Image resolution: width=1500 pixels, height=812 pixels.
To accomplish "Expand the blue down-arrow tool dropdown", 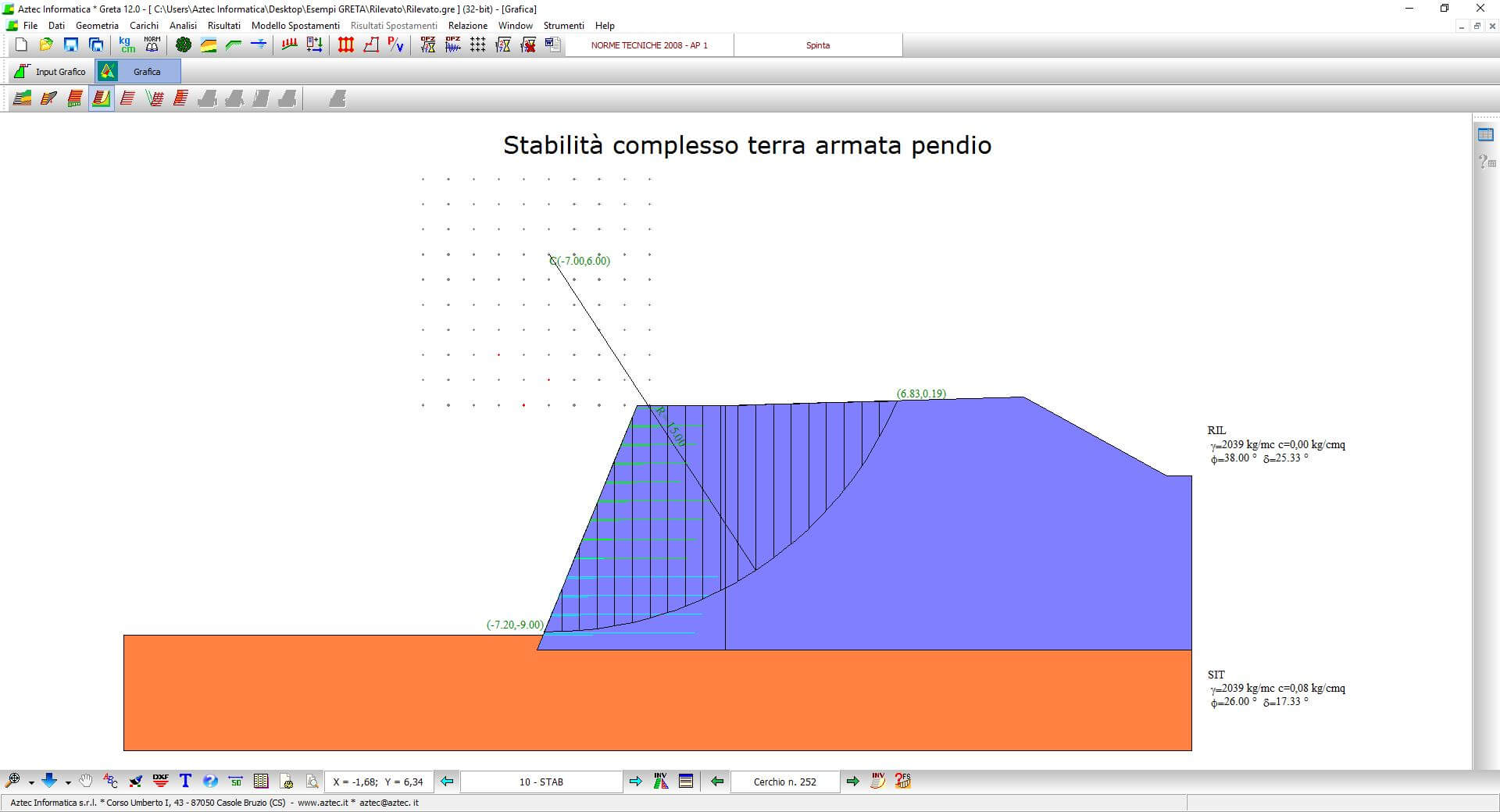I will pos(68,782).
